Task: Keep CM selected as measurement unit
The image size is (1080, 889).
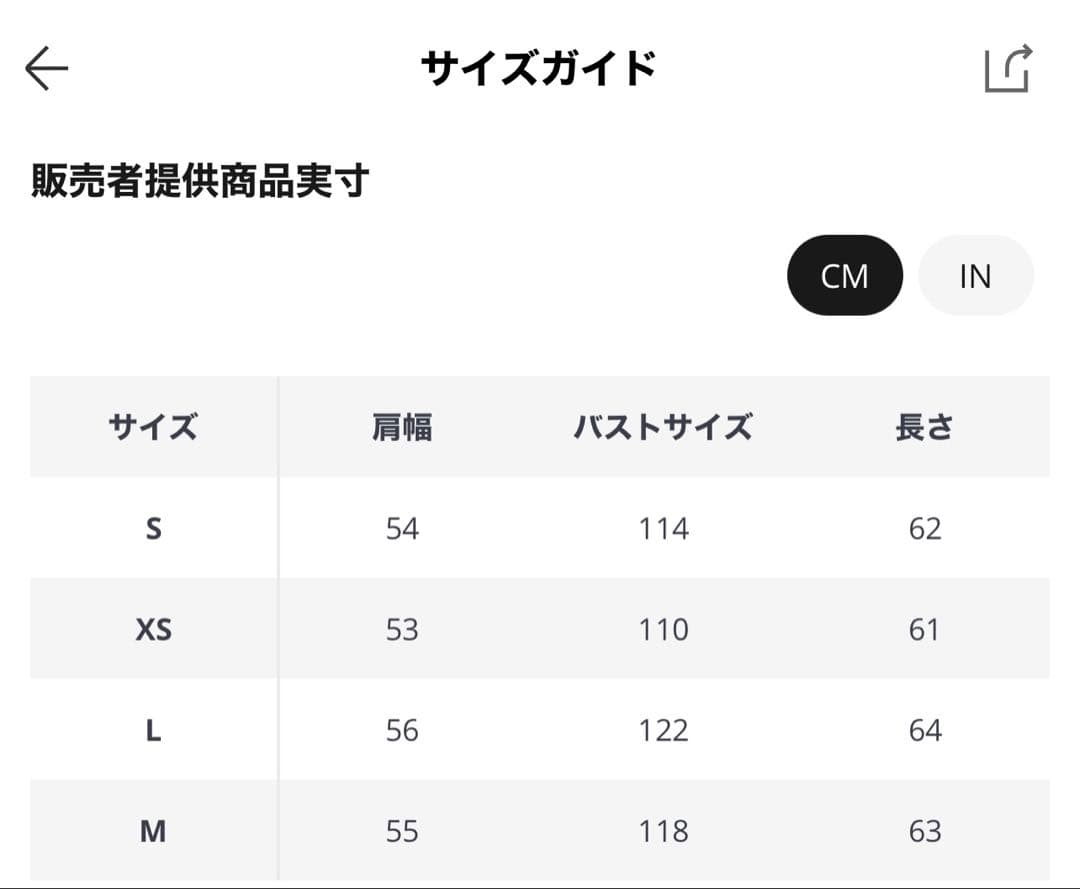Action: [845, 275]
